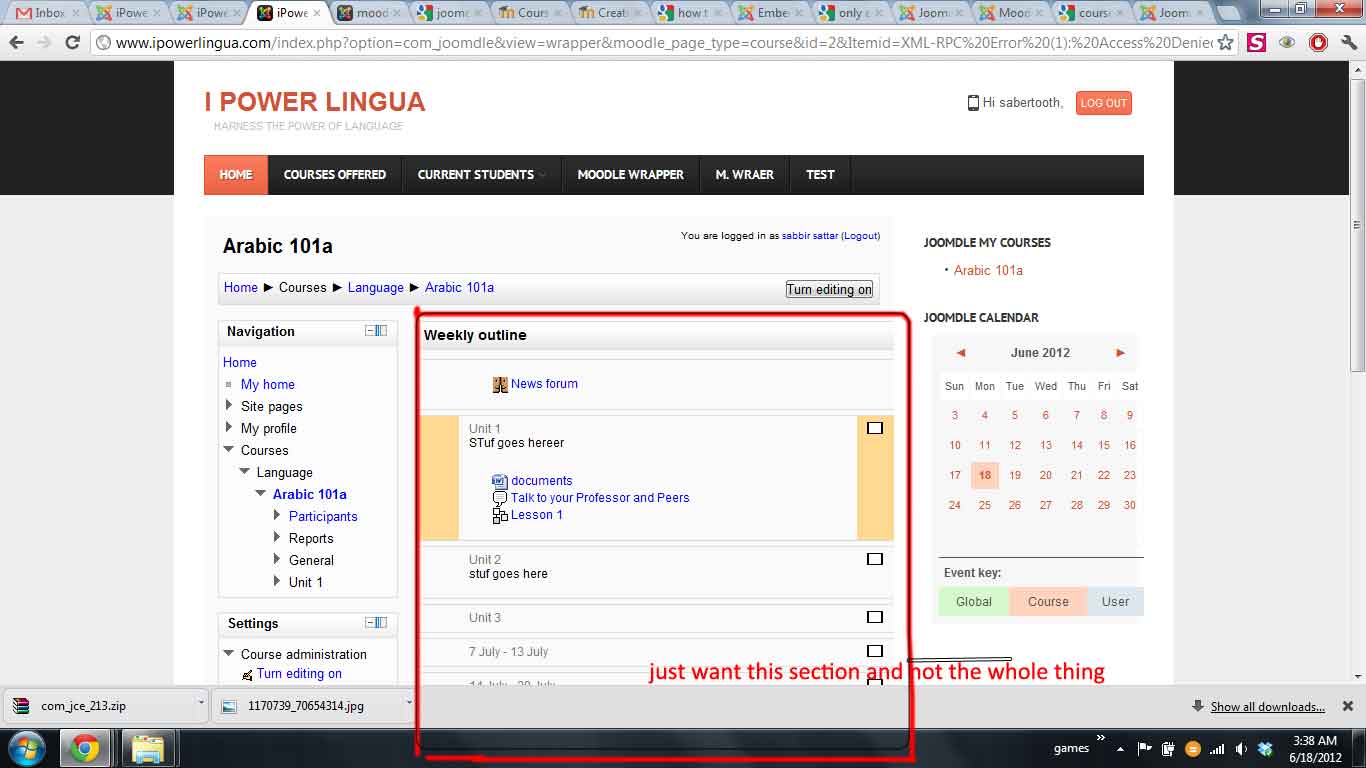Open the Courses Offered menu item
Screen dimensions: 1366x768
tap(334, 175)
